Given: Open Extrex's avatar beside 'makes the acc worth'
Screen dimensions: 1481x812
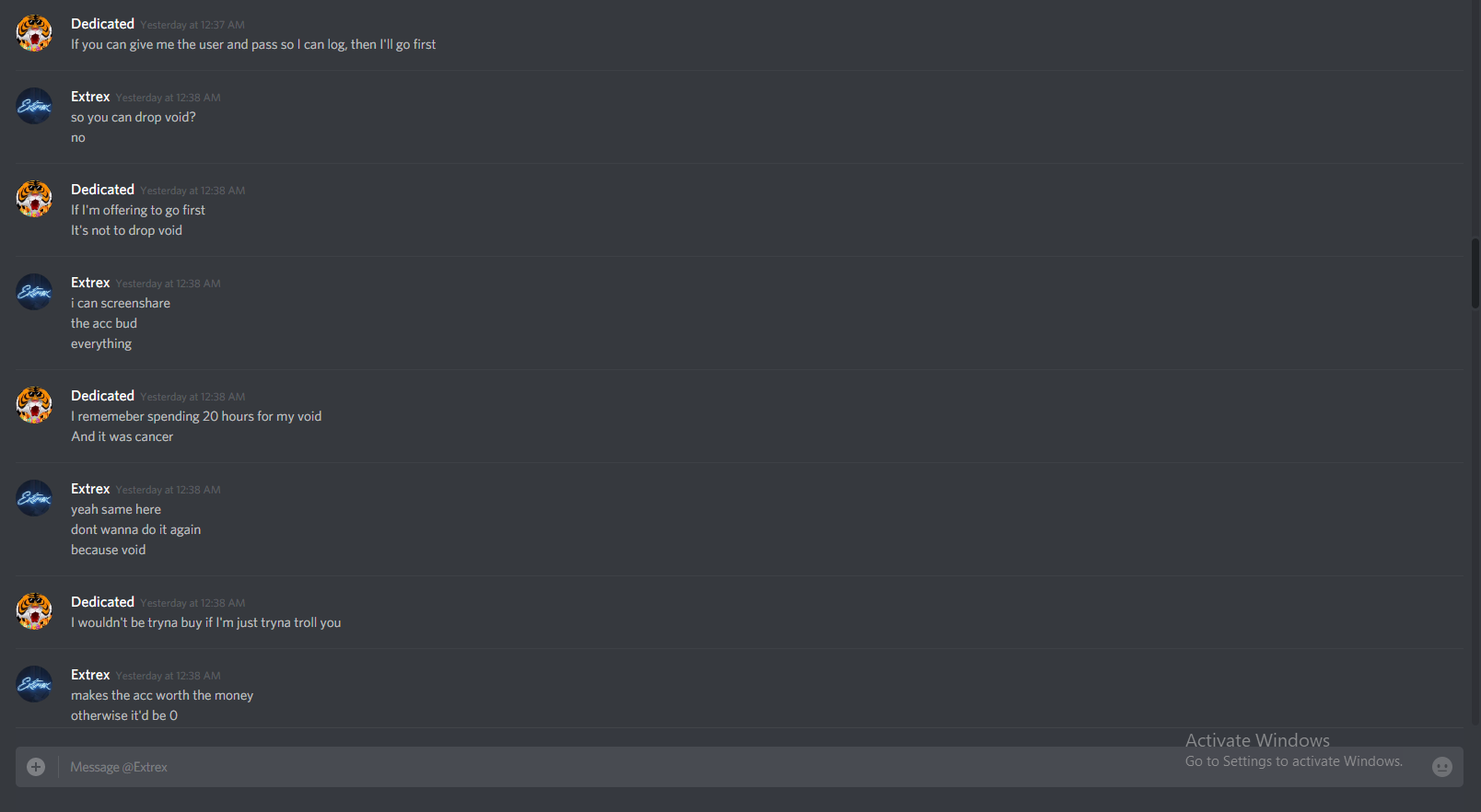Looking at the screenshot, I should tap(34, 684).
